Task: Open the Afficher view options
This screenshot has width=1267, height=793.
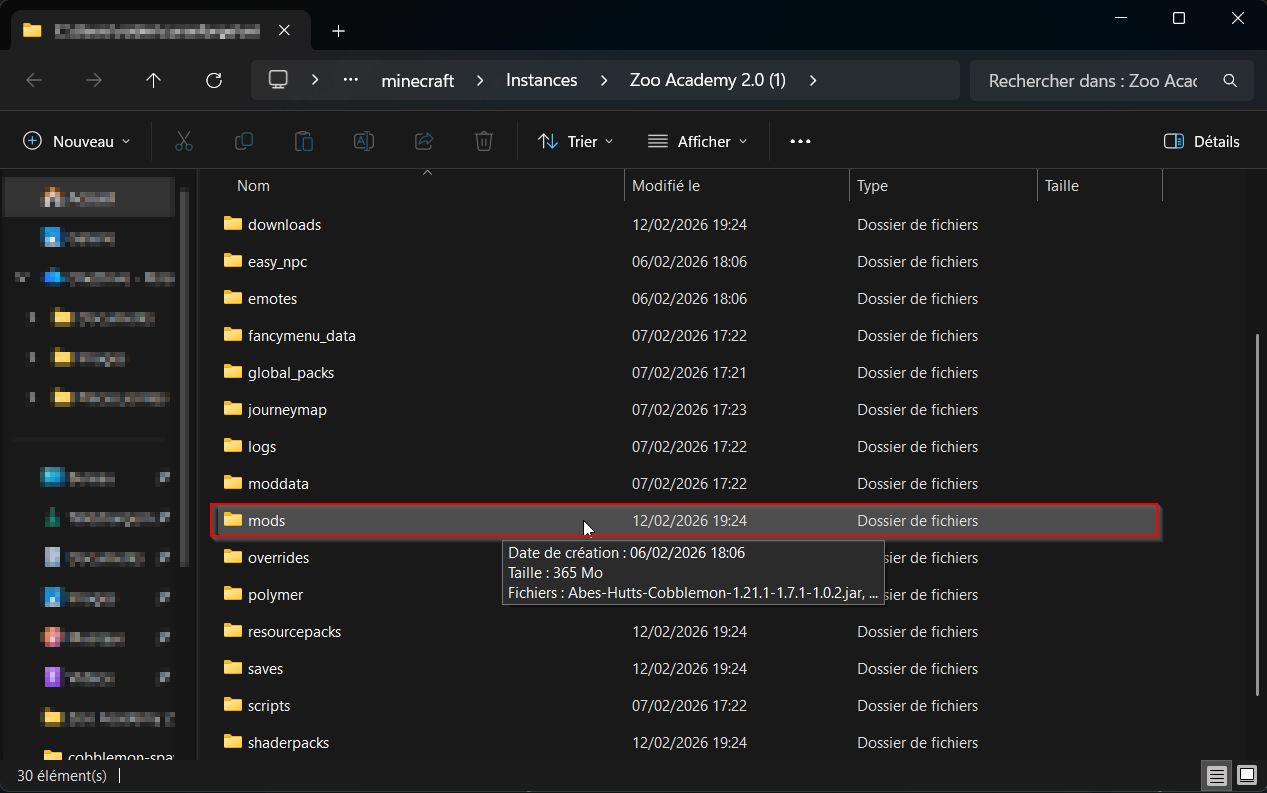Action: (x=698, y=141)
